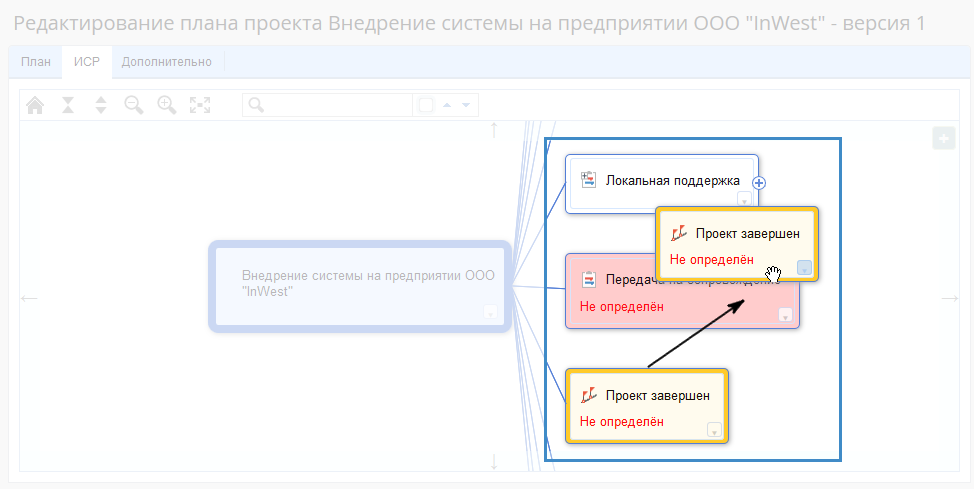Toggle the checkbox beside the search field

pyautogui.click(x=426, y=105)
